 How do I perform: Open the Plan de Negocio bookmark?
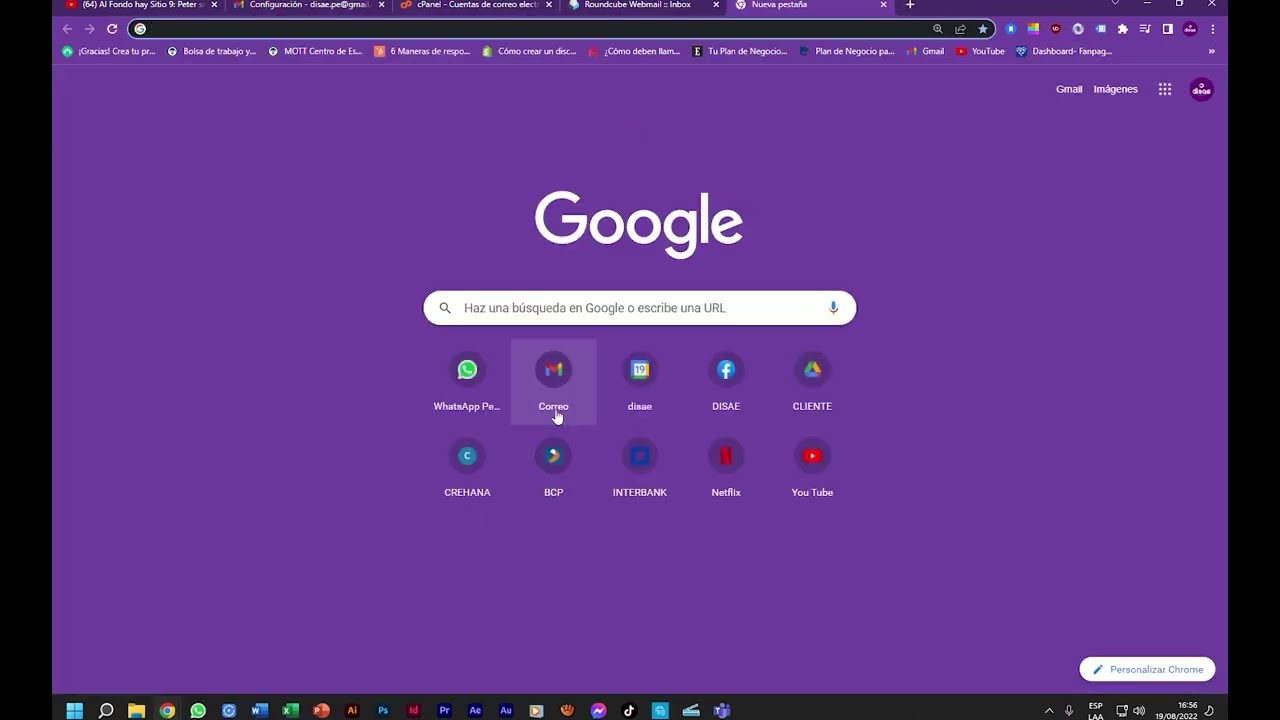pyautogui.click(x=846, y=51)
